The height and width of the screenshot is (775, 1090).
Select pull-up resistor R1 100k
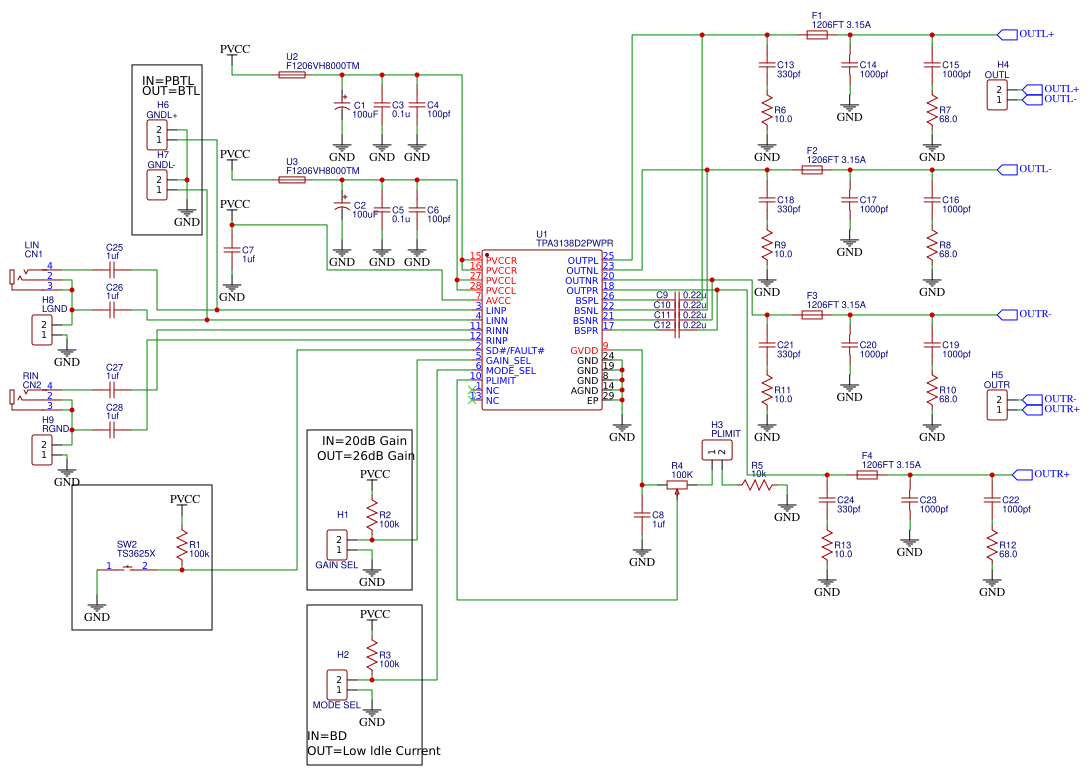click(181, 546)
